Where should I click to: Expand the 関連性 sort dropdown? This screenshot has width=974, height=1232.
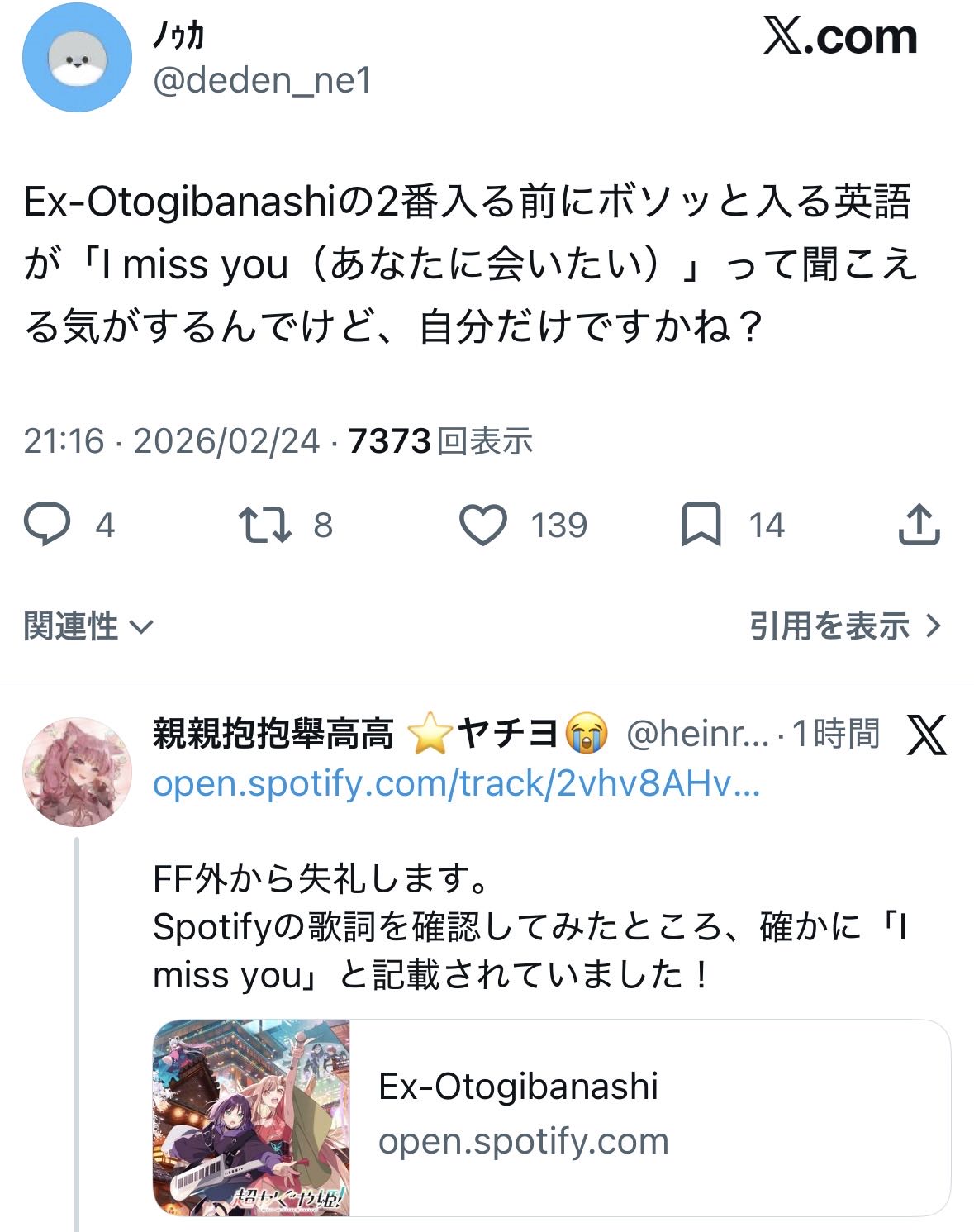click(88, 626)
